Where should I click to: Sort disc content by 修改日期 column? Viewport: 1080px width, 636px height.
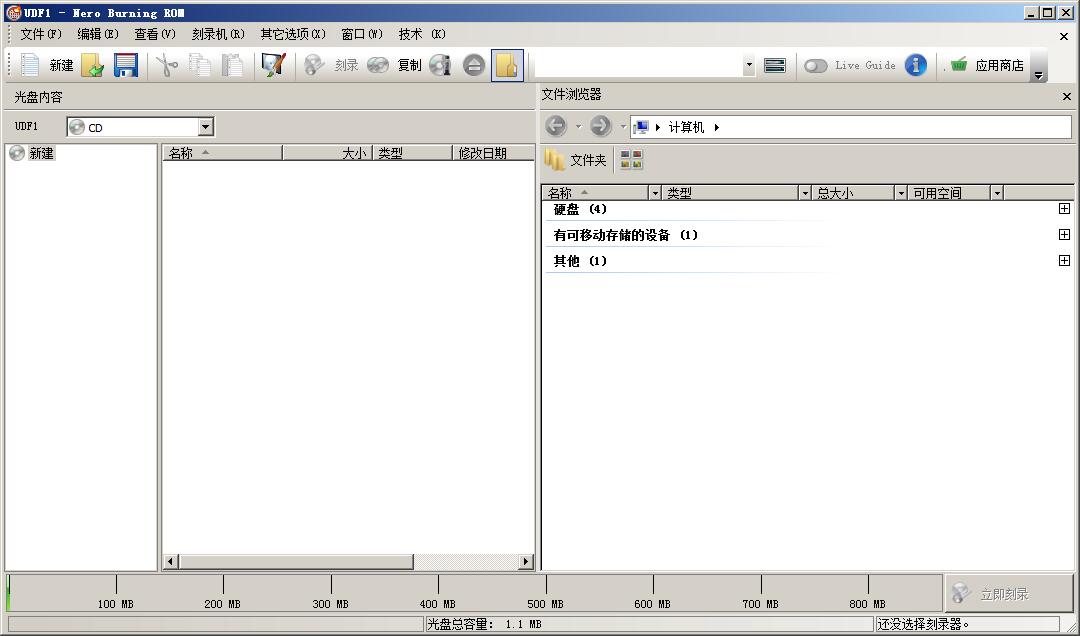point(493,153)
